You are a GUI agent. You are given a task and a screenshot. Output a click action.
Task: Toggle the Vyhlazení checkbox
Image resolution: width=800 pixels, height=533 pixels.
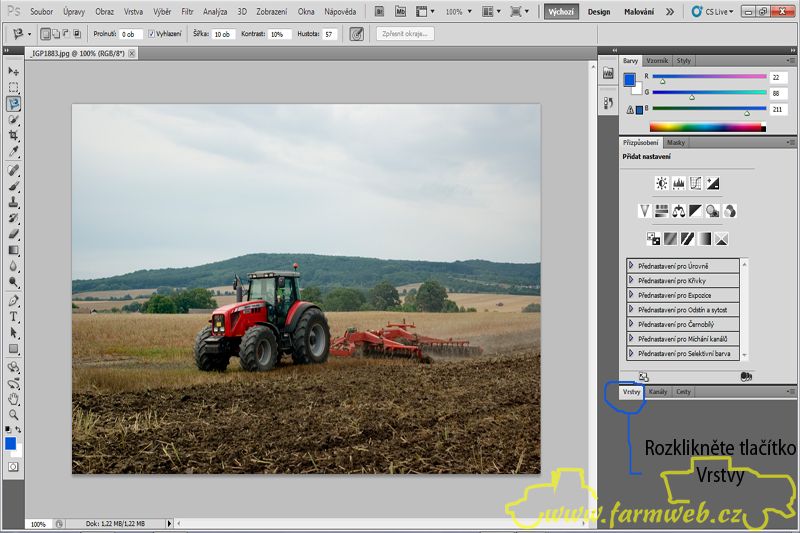(x=152, y=33)
